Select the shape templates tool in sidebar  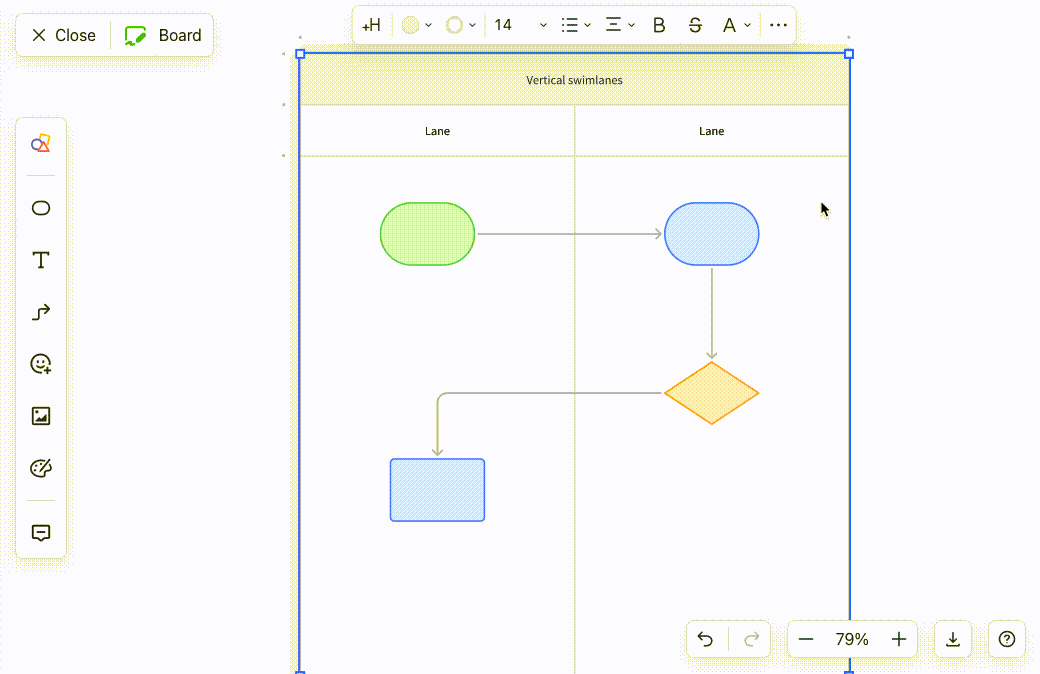point(40,143)
